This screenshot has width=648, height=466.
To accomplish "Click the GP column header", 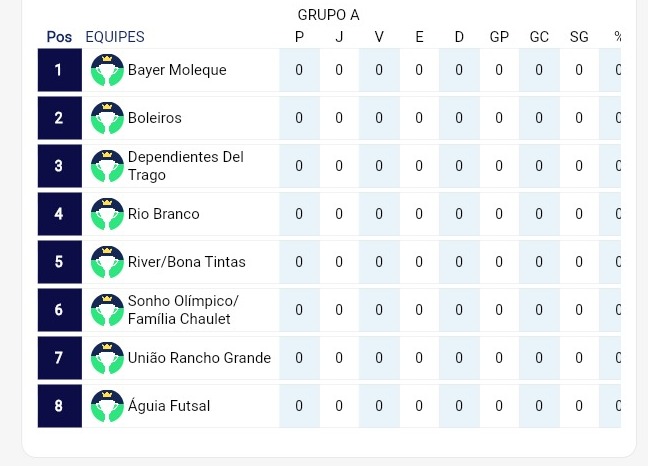I will tap(499, 37).
